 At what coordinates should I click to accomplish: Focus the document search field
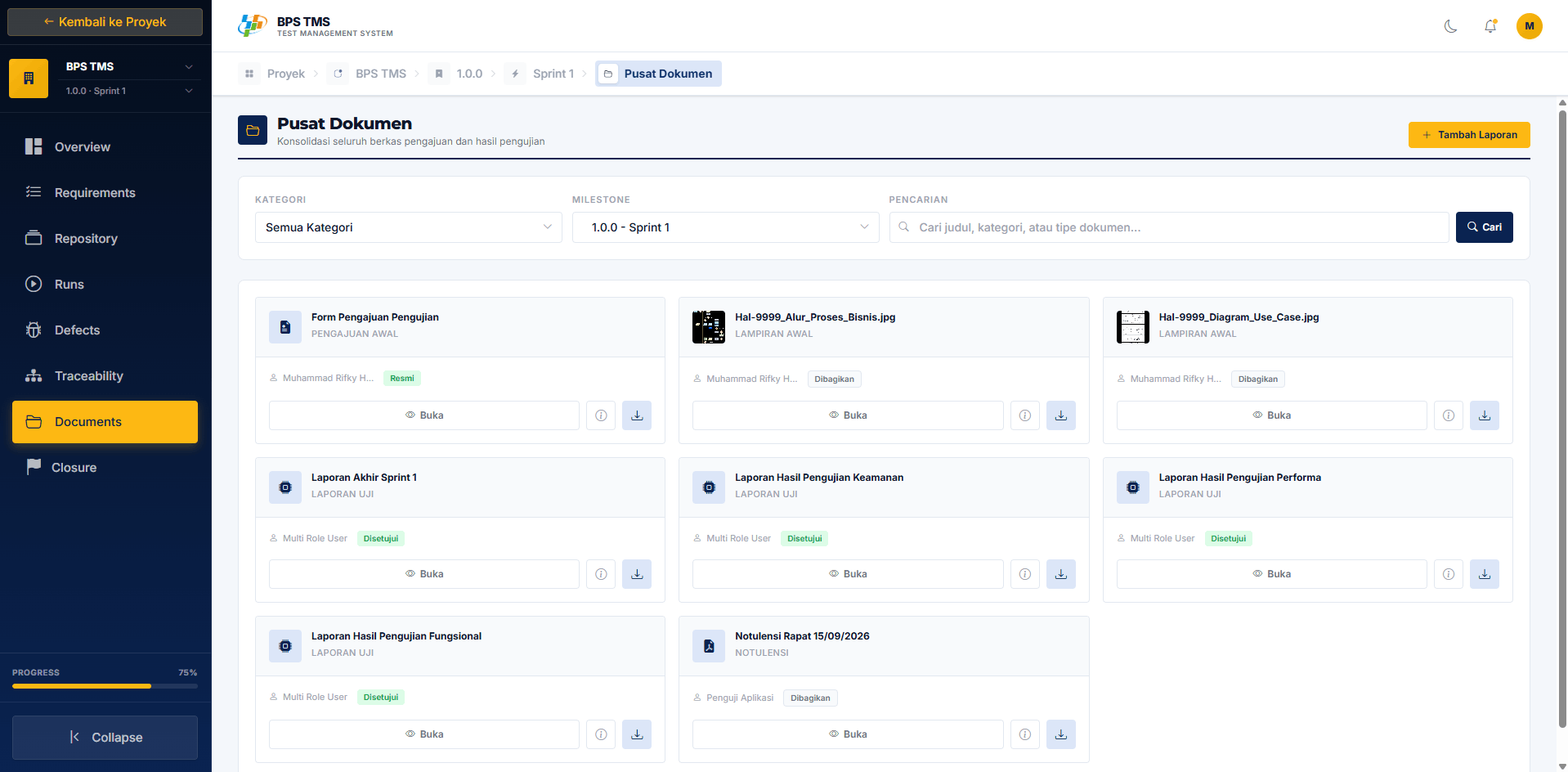pos(1169,227)
